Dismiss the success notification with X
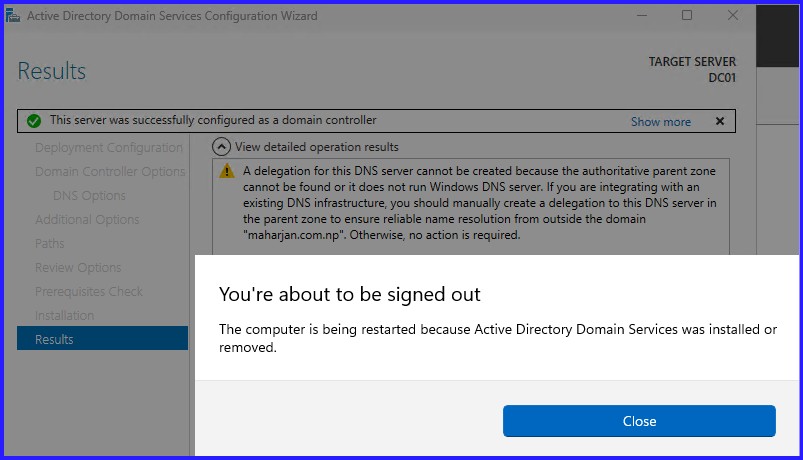The width and height of the screenshot is (803, 460). click(x=720, y=121)
